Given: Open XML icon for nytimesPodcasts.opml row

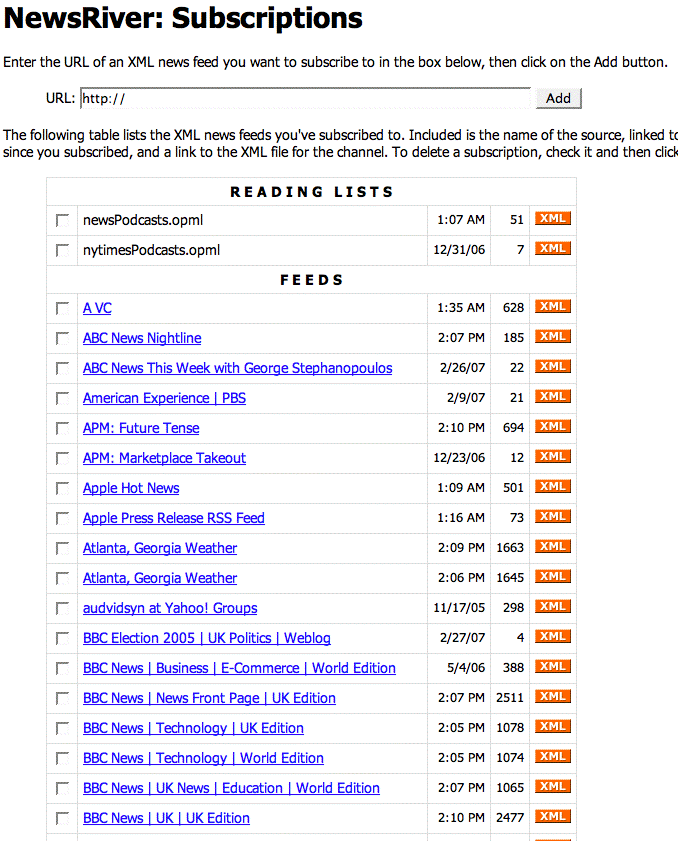Looking at the screenshot, I should pyautogui.click(x=553, y=249).
